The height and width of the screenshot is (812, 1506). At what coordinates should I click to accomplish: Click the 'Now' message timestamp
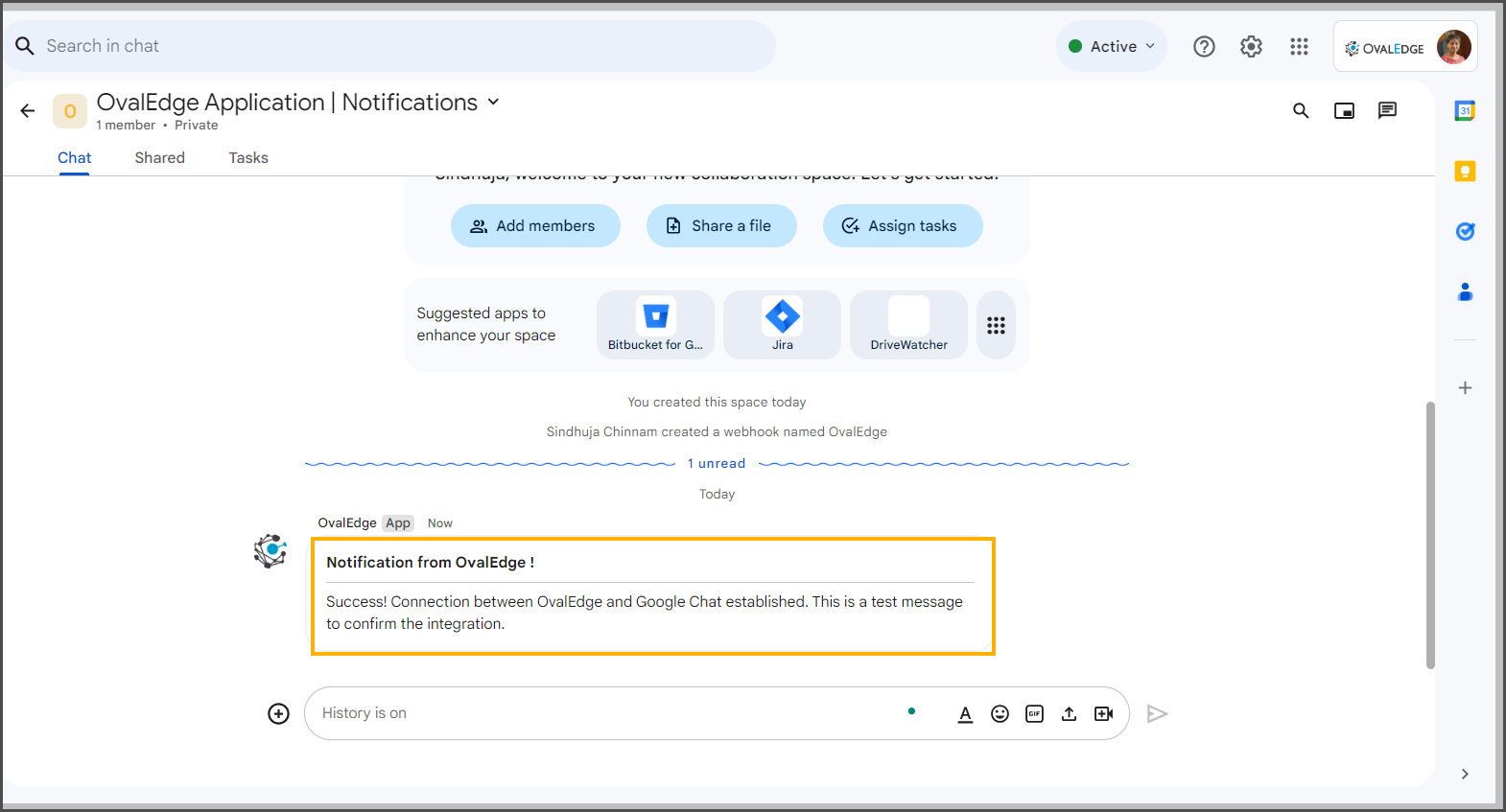[x=440, y=523]
